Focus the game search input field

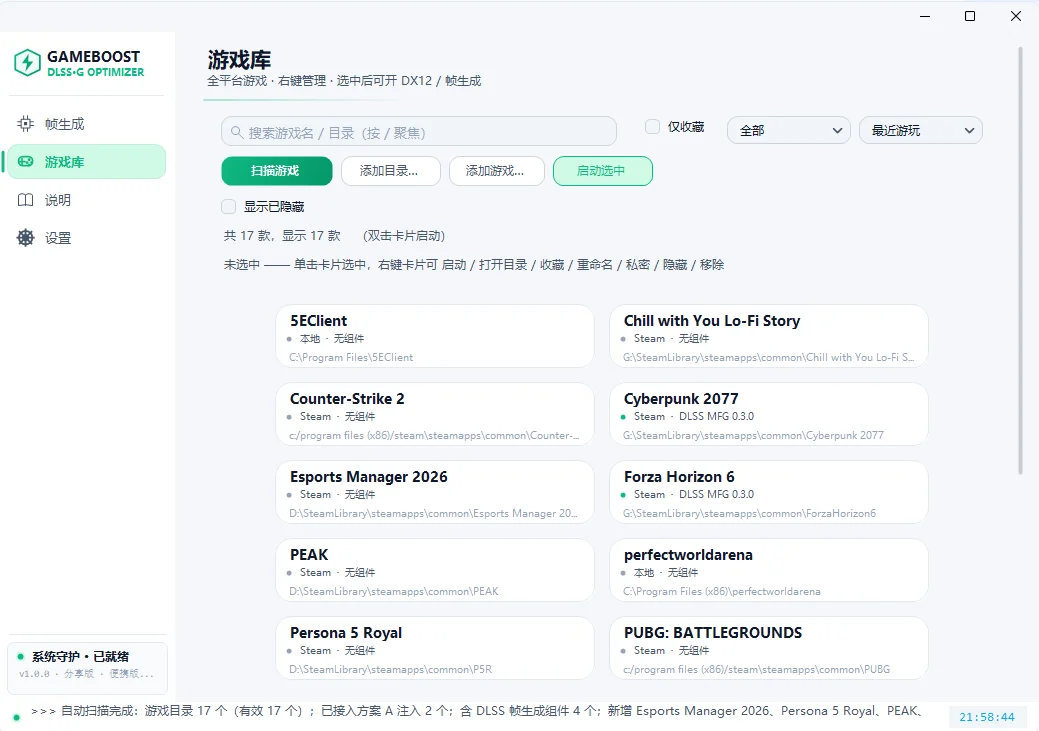click(419, 132)
